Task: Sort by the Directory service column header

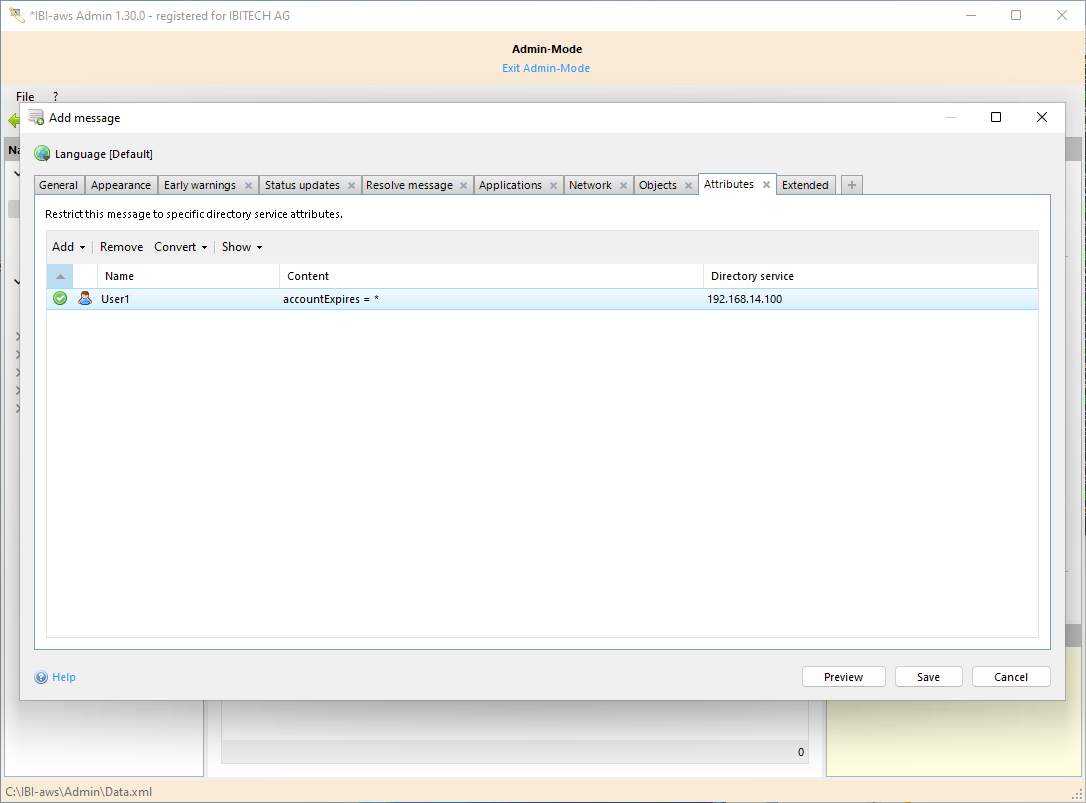Action: coord(752,276)
